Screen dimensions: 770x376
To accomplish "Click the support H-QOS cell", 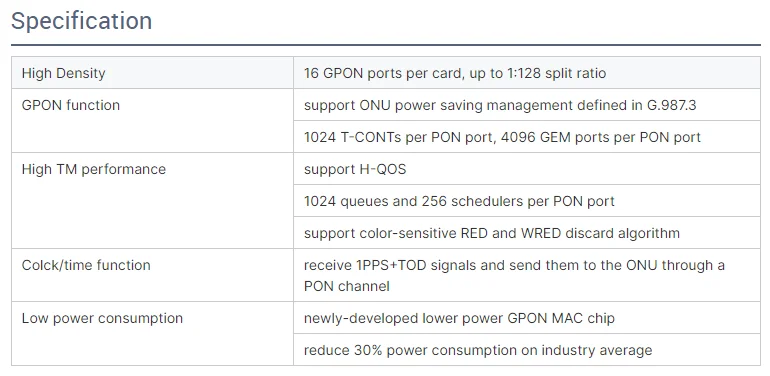I will tap(526, 168).
